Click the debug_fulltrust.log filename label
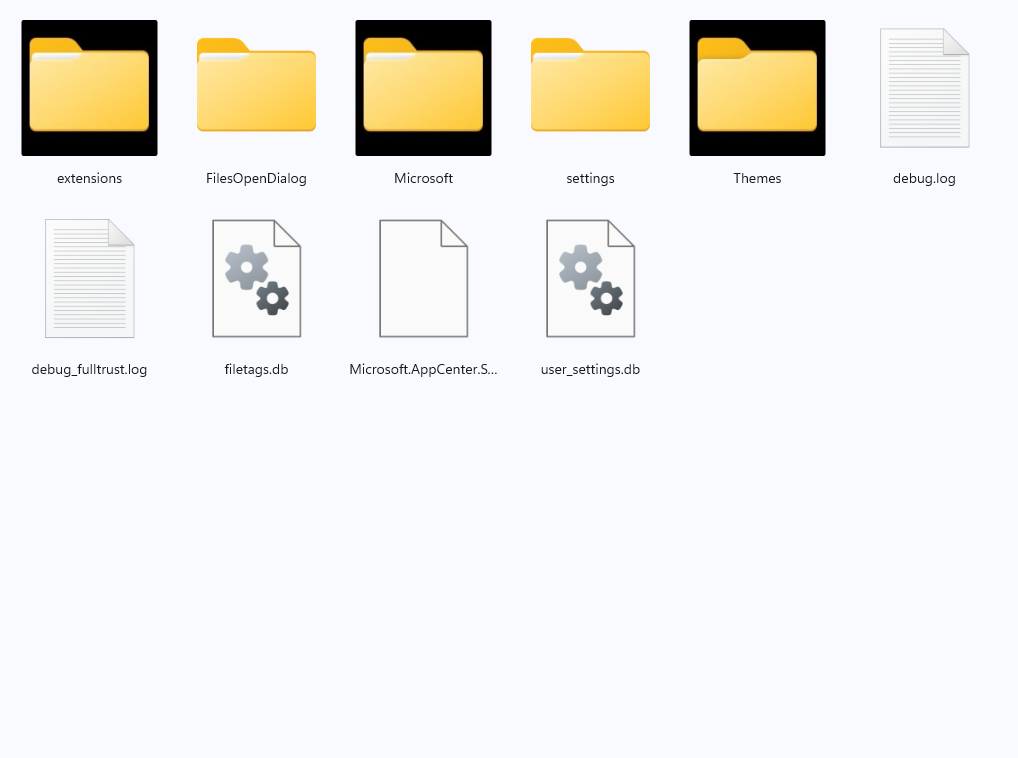Image resolution: width=1018 pixels, height=758 pixels. (x=89, y=369)
